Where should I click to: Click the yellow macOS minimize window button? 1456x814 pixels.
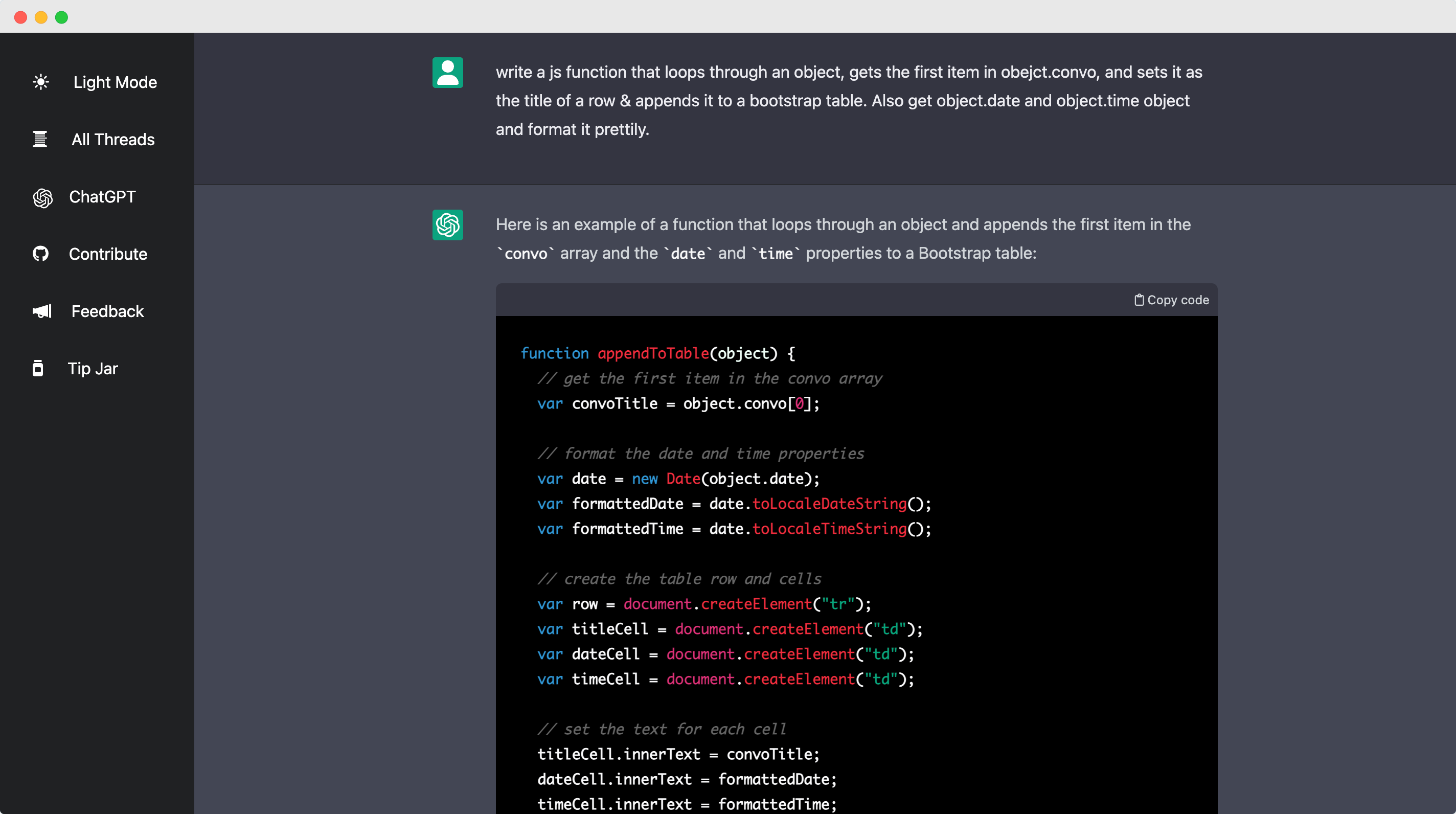pyautogui.click(x=41, y=17)
